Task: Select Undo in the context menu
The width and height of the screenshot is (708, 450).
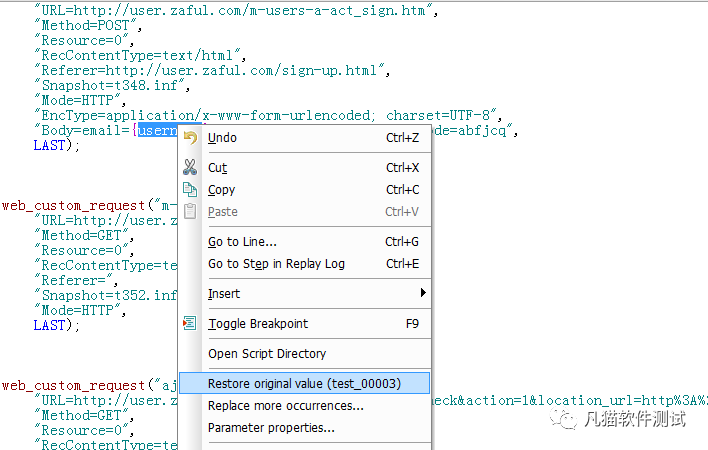Action: pos(305,138)
